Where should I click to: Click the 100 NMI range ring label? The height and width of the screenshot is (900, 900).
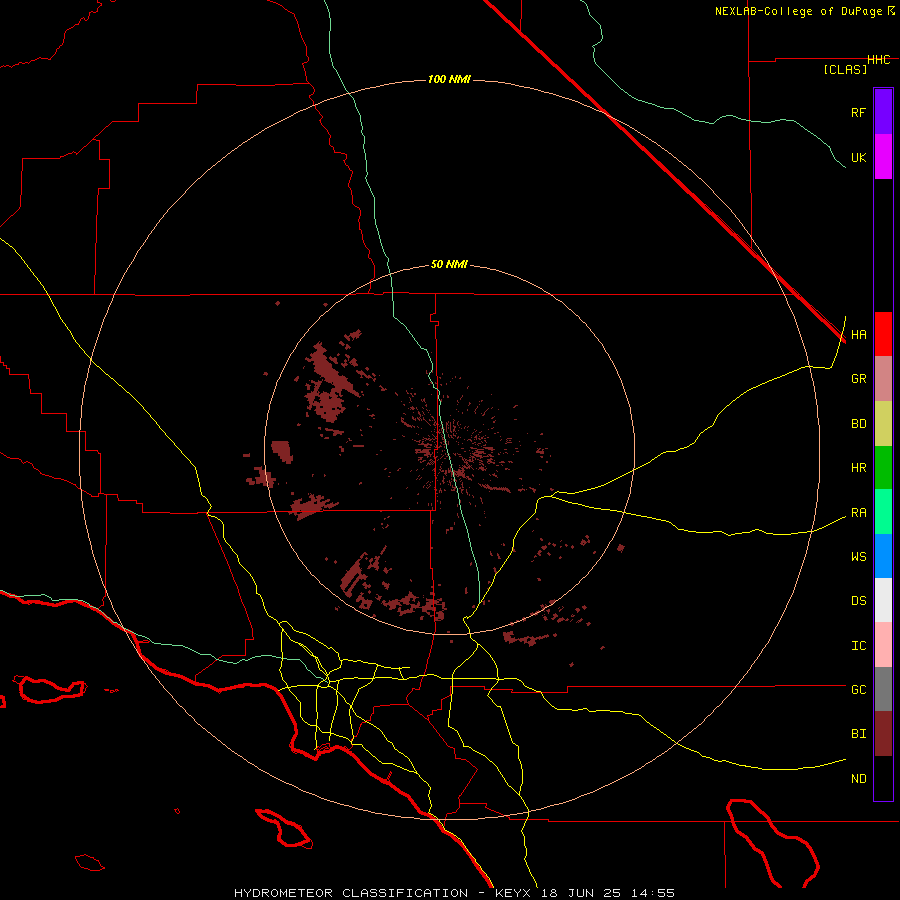449,79
